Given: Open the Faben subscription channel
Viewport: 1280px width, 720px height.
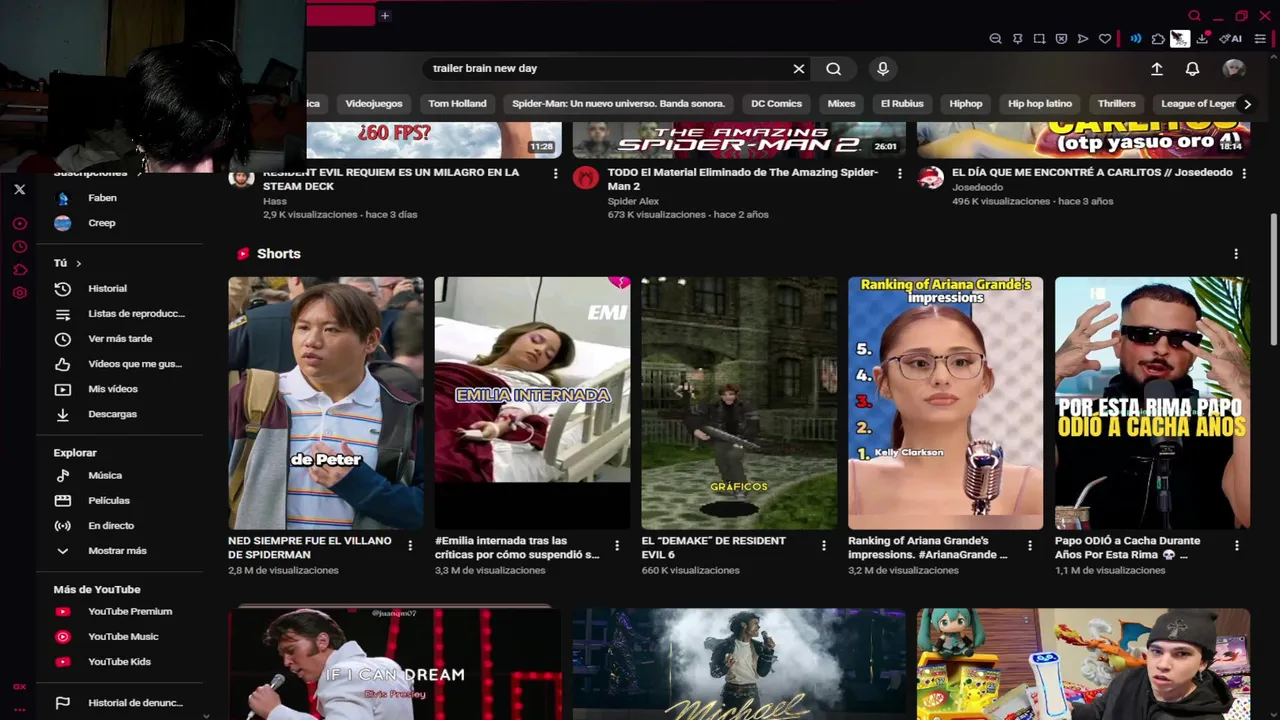Looking at the screenshot, I should coord(102,198).
